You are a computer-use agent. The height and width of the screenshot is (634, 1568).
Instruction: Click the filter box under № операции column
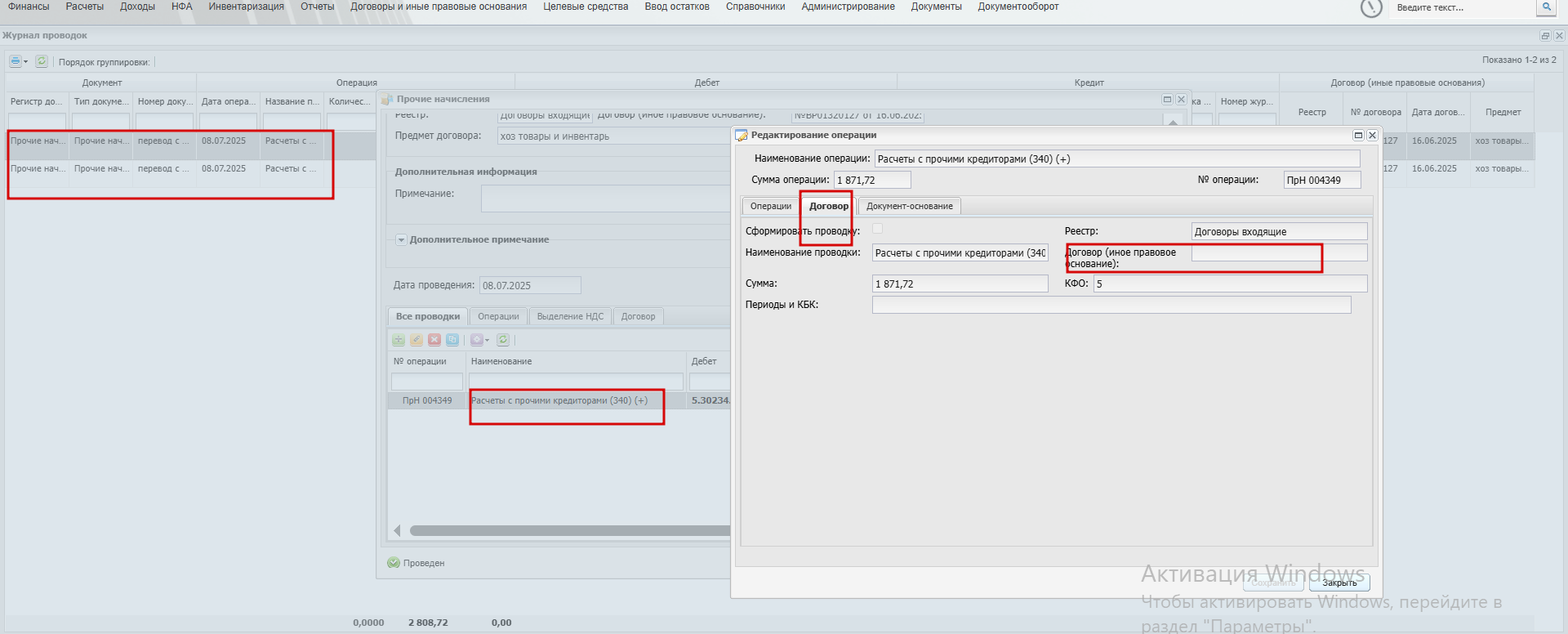pyautogui.click(x=427, y=382)
